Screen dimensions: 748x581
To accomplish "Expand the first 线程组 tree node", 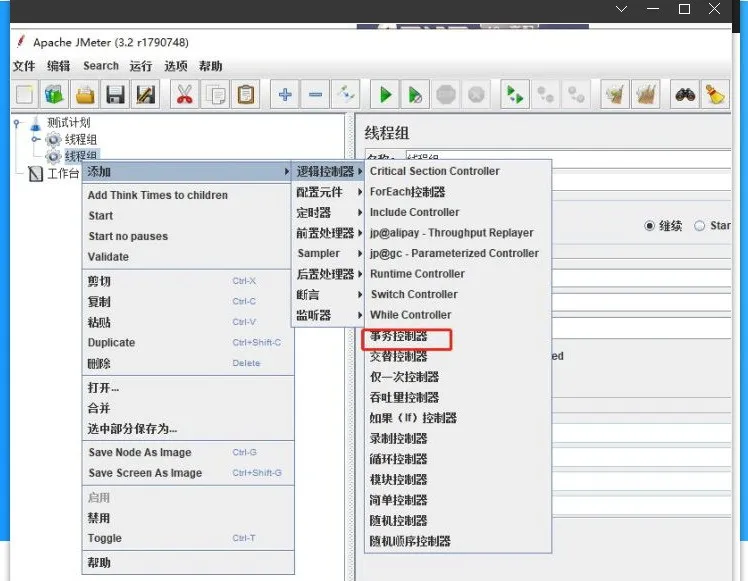I will (35, 139).
